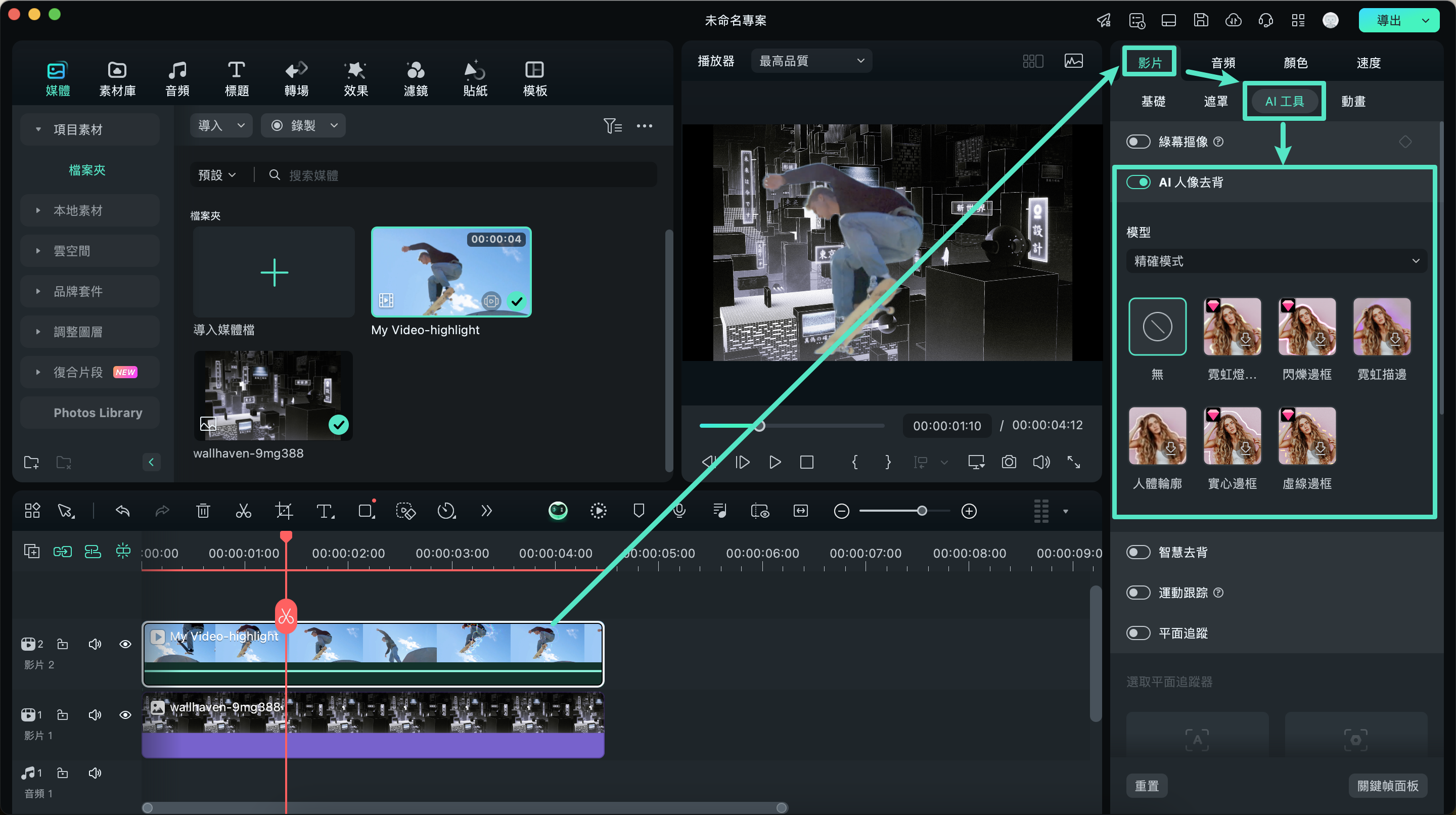Open the export dropdown arrow beside 導出
Image resolution: width=1456 pixels, height=815 pixels.
click(x=1426, y=20)
